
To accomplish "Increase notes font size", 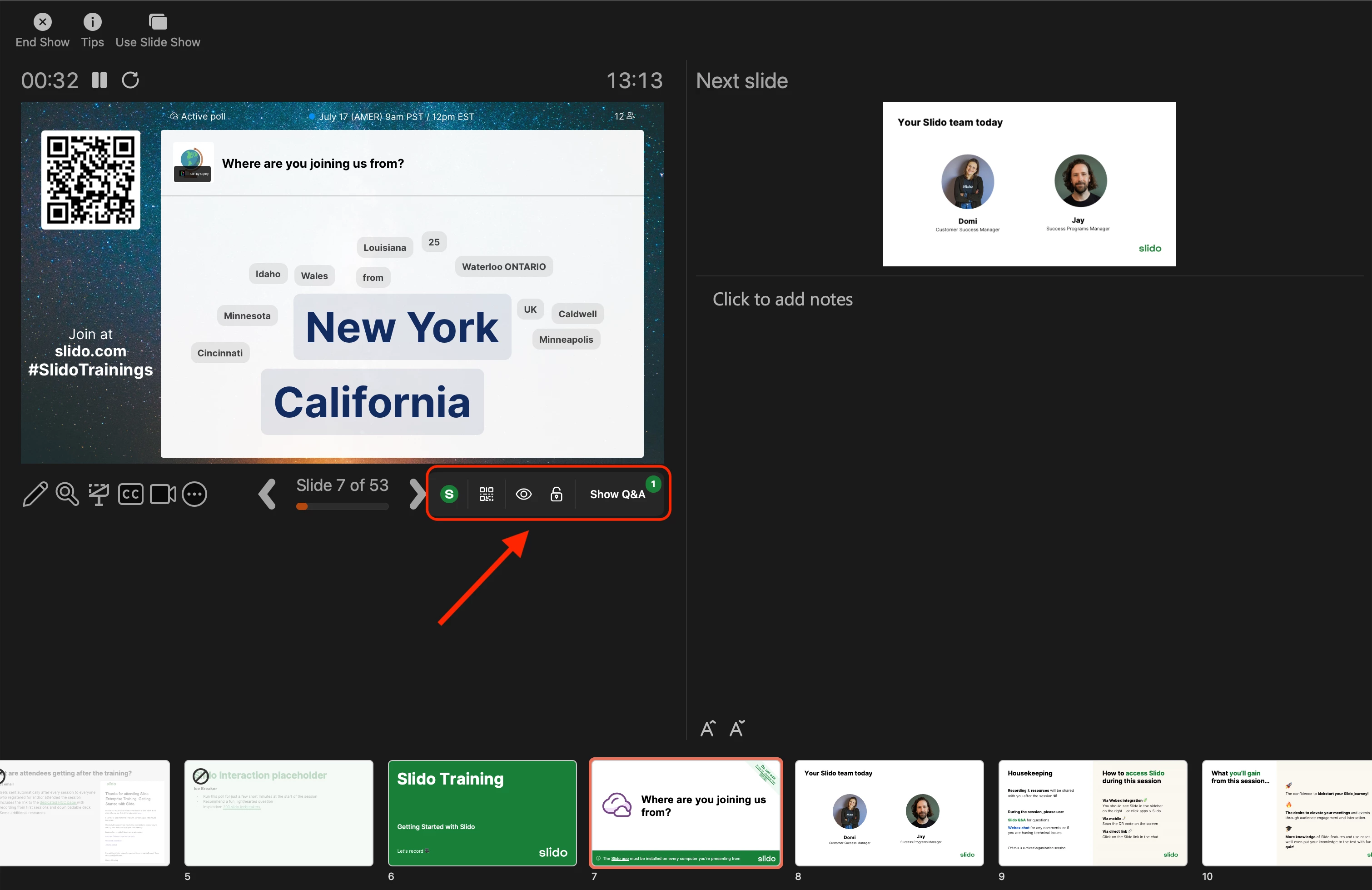I will pyautogui.click(x=708, y=729).
